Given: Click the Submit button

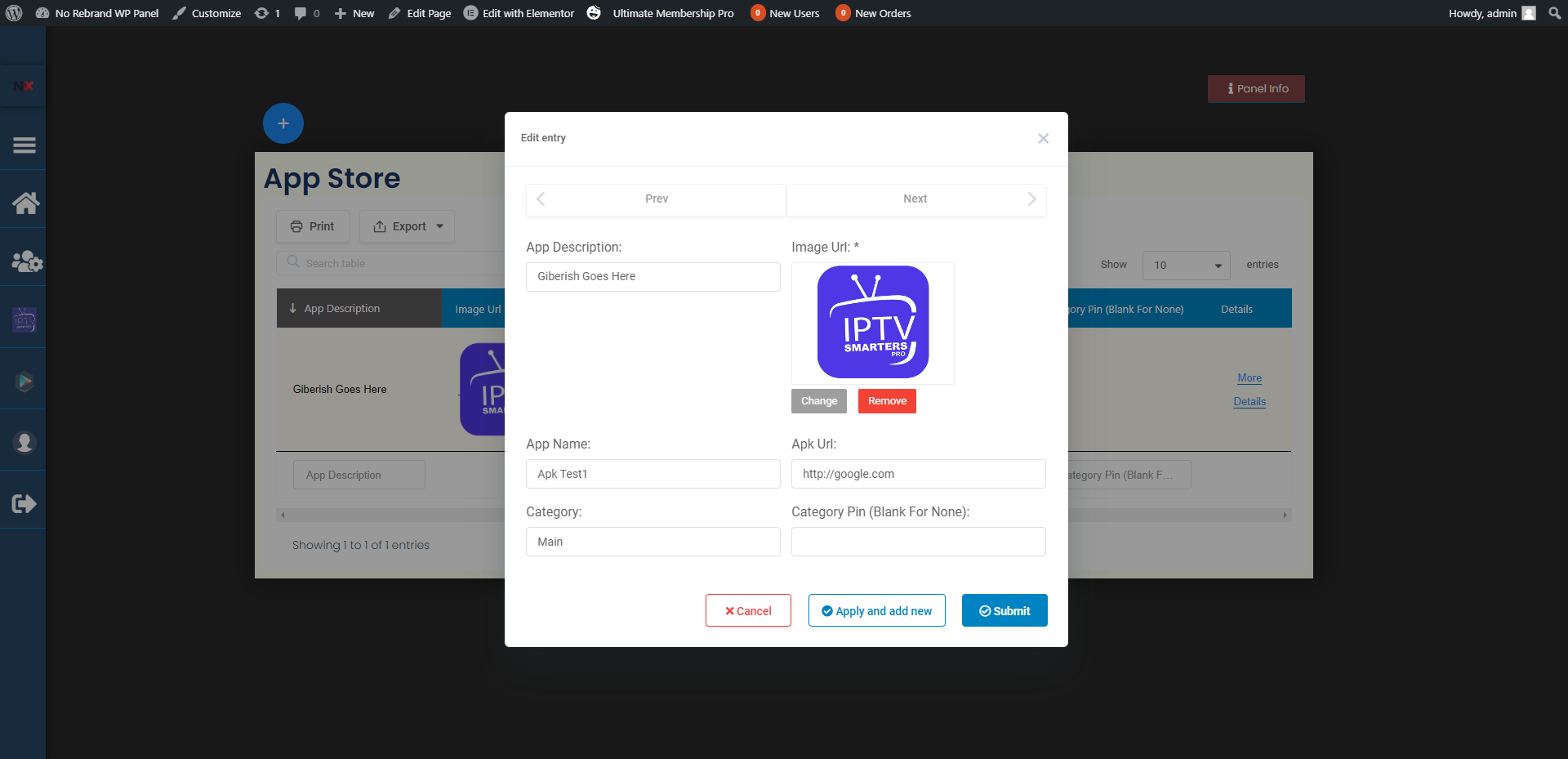Looking at the screenshot, I should tap(1004, 610).
